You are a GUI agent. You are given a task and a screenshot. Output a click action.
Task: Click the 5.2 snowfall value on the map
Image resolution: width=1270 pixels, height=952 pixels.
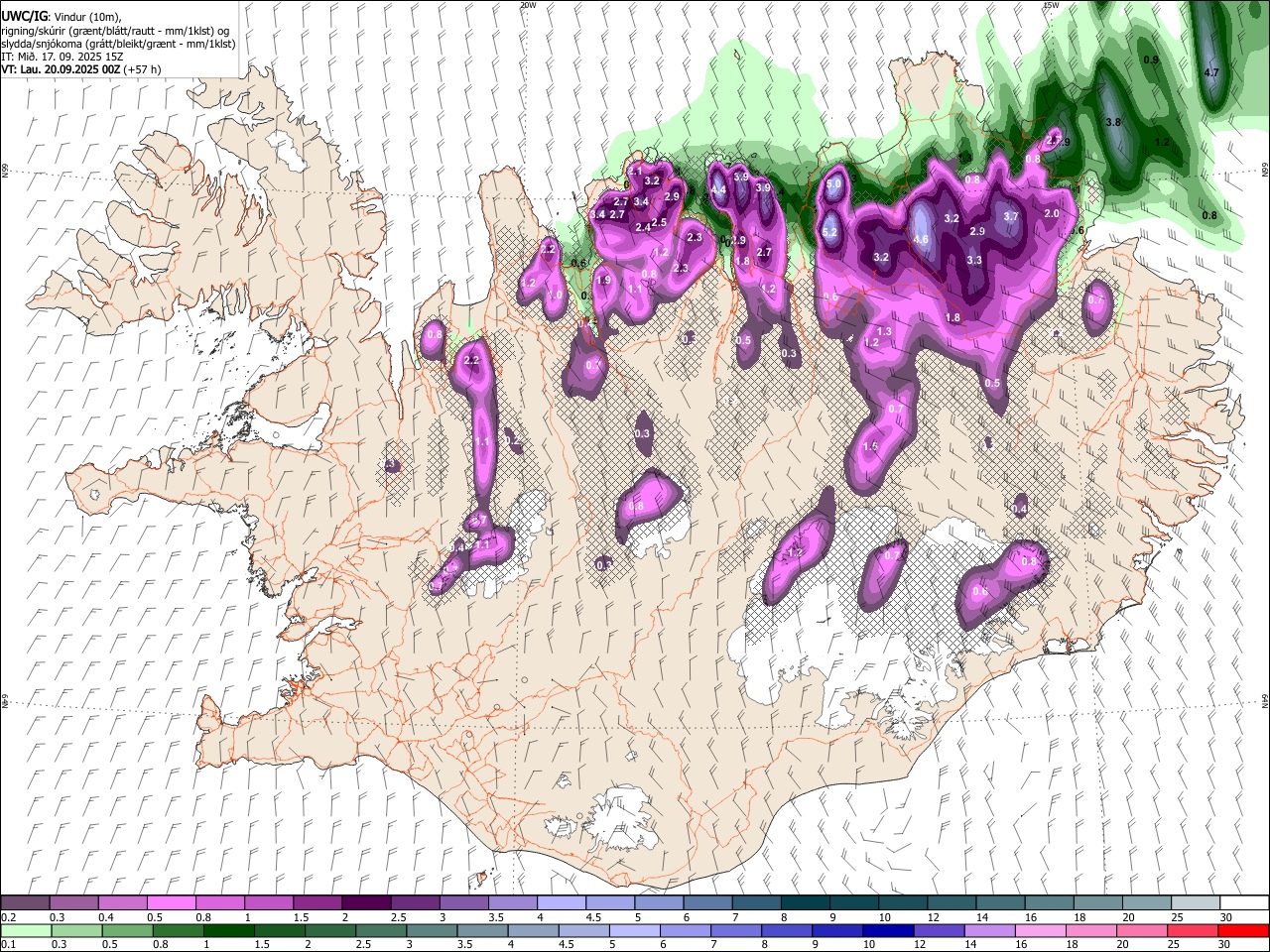[829, 232]
